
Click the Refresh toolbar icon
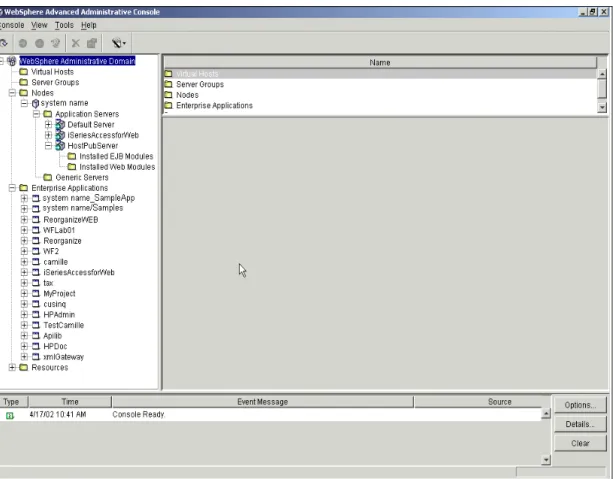point(4,43)
